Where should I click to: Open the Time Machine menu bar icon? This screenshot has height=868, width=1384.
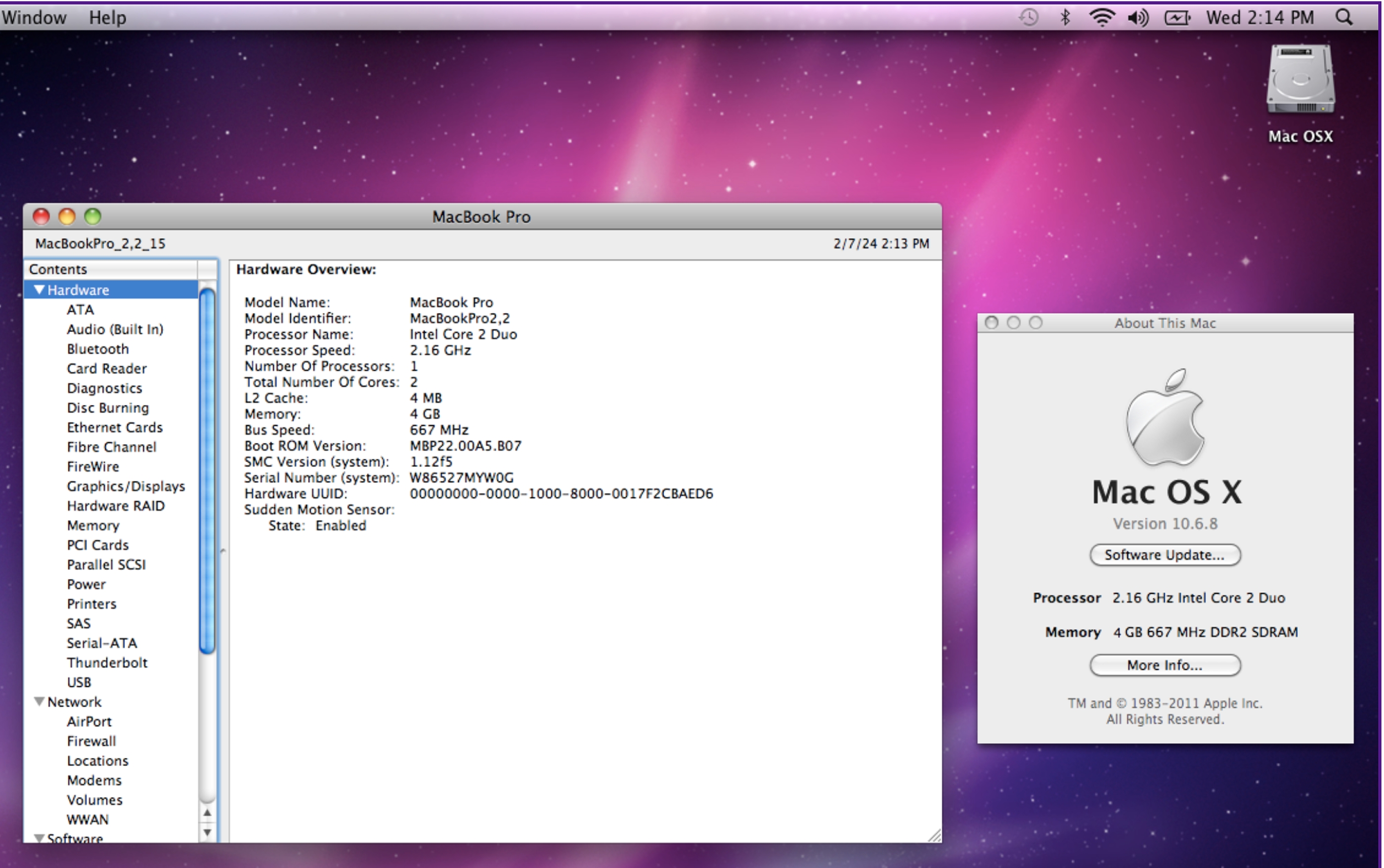(x=1028, y=17)
